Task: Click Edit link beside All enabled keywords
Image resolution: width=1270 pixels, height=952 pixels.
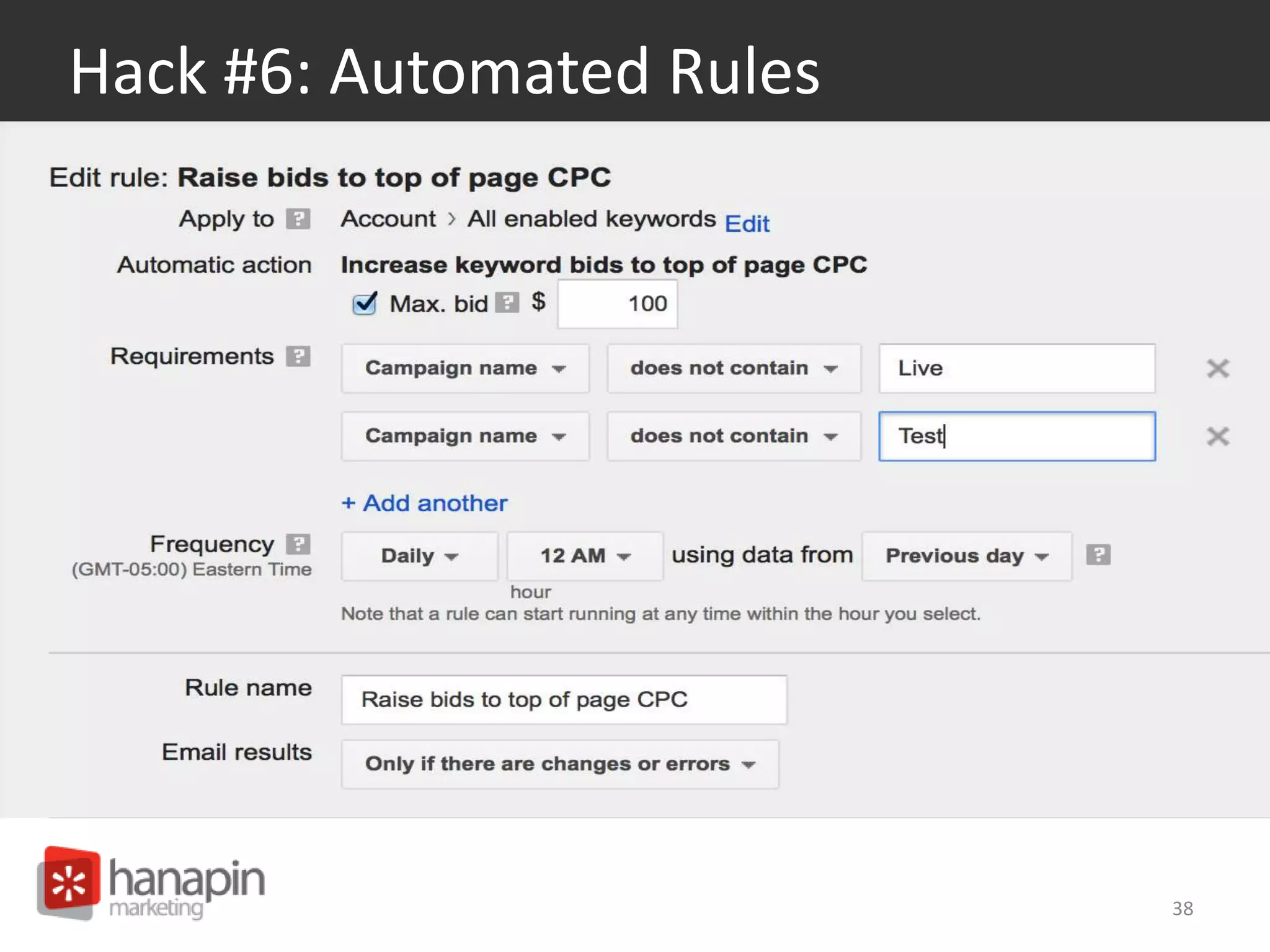Action: (747, 223)
